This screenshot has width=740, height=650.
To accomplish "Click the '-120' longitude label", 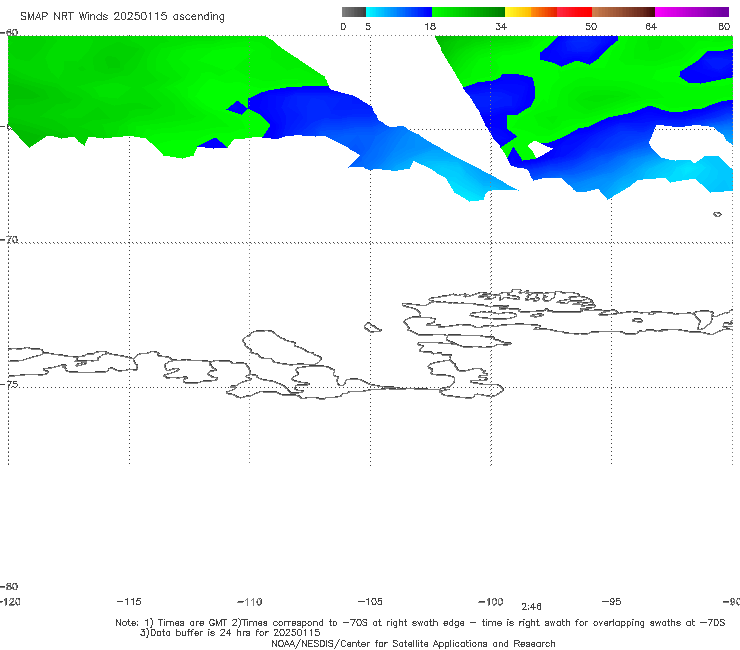I will tap(10, 601).
